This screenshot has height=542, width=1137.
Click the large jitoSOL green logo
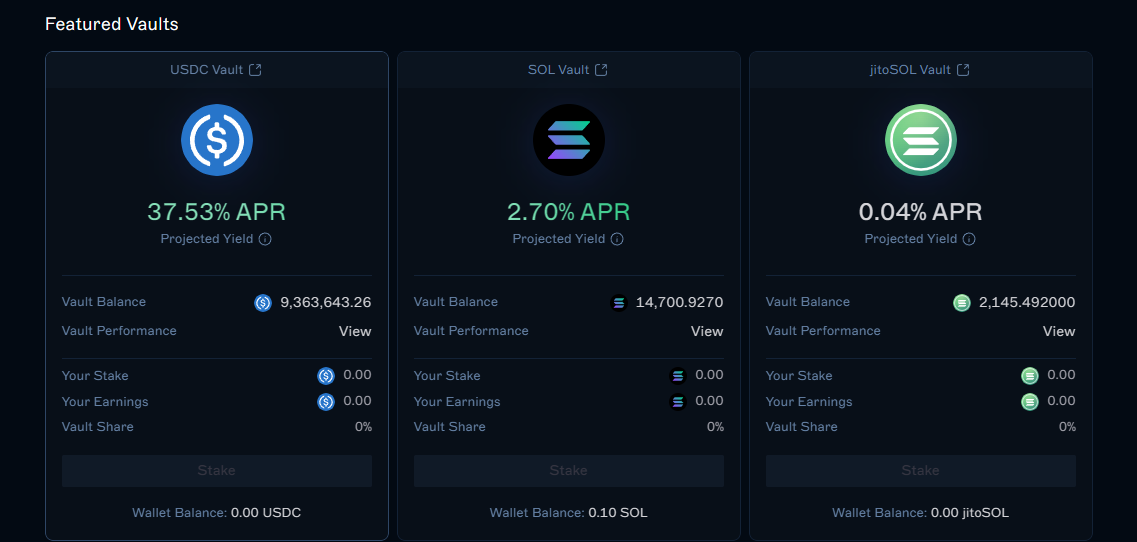[x=921, y=140]
